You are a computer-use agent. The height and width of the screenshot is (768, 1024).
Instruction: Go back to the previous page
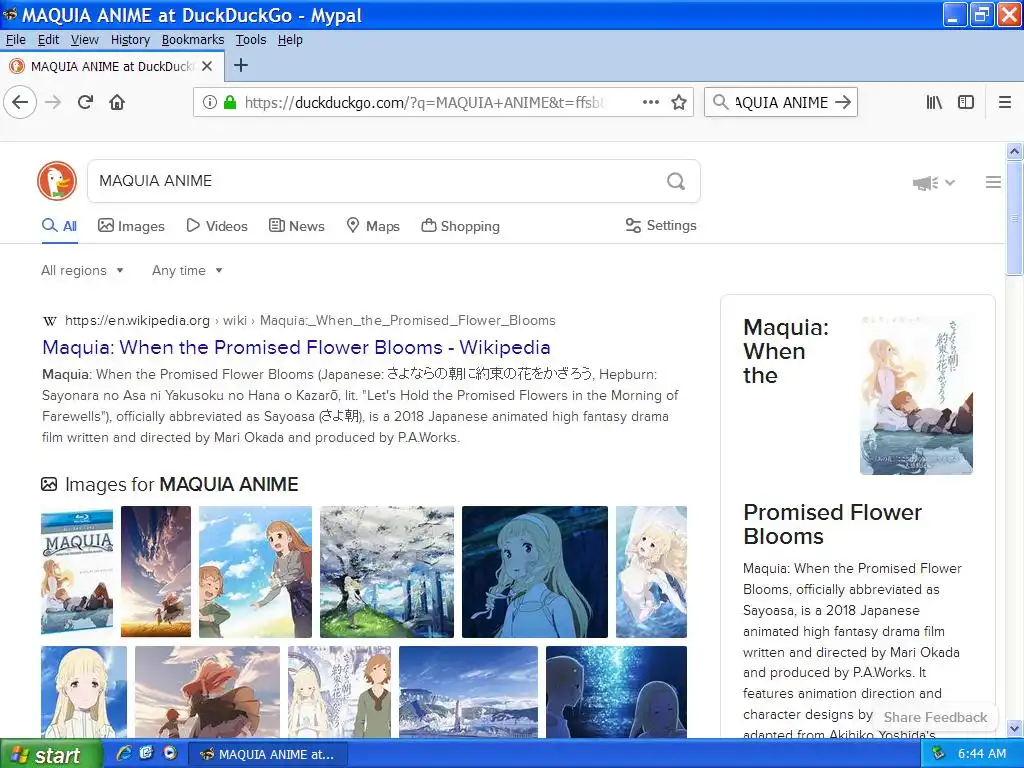pos(20,103)
